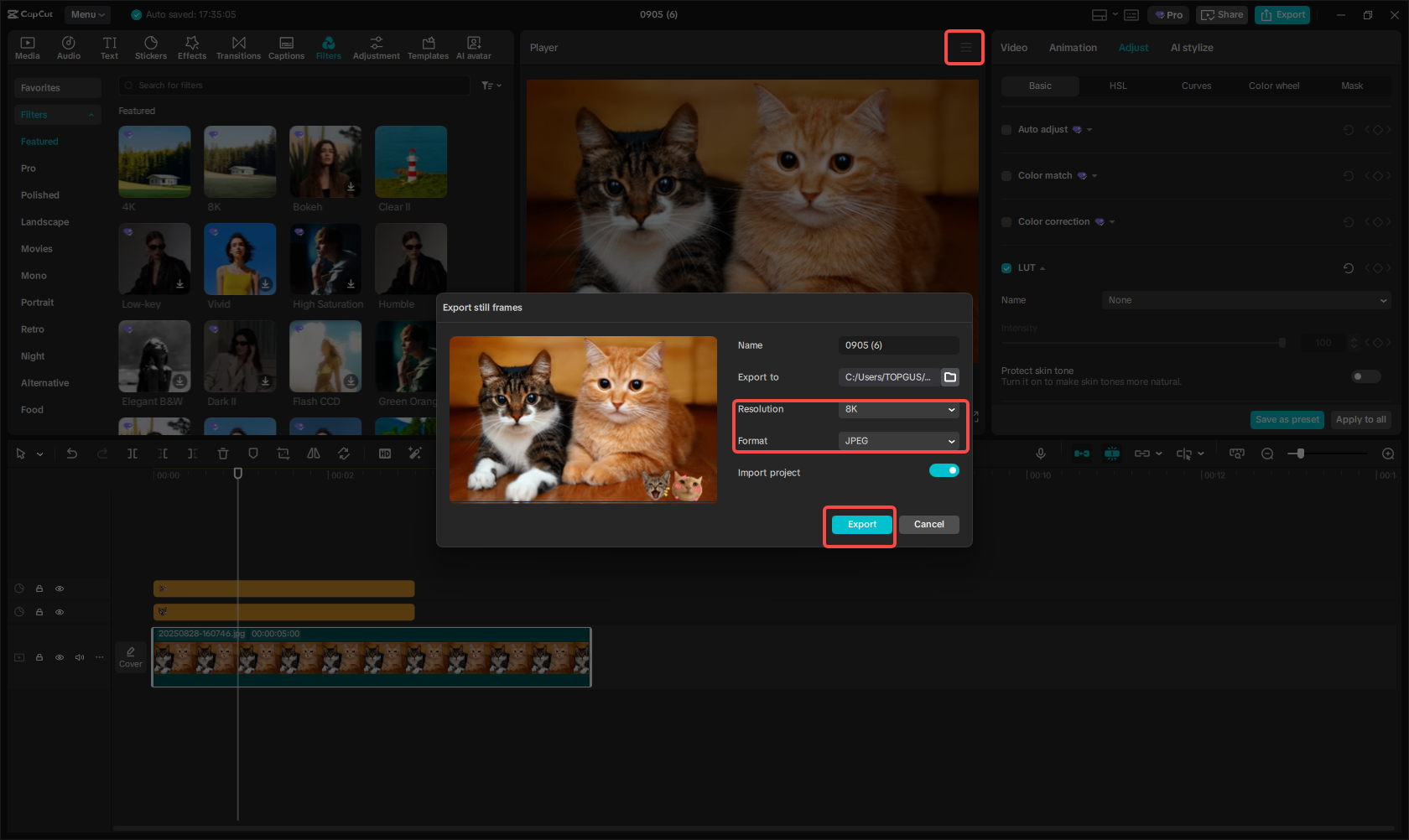Click the undo arrow in timeline toolbar

click(72, 454)
